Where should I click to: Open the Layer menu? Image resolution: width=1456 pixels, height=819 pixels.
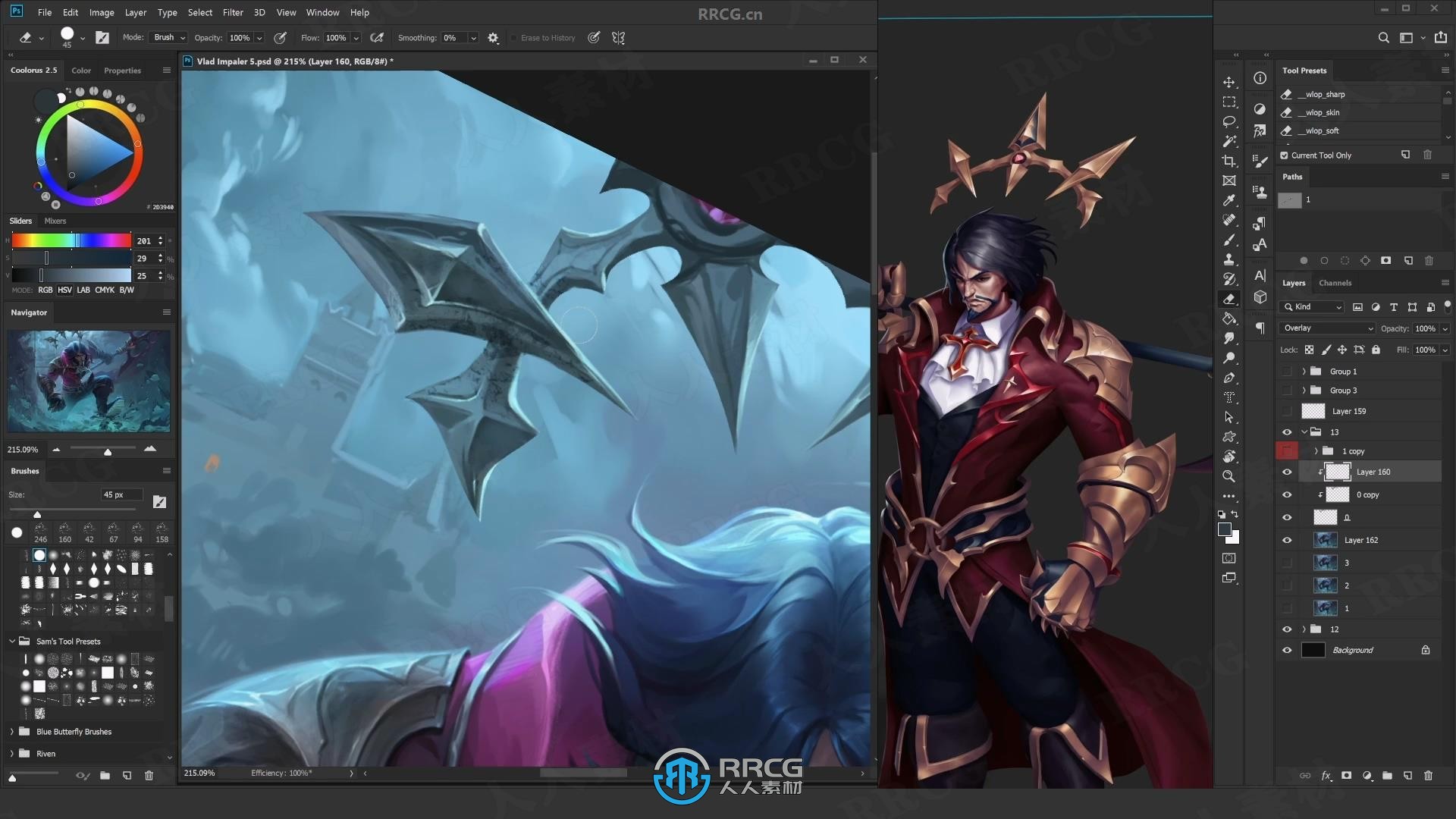click(x=136, y=12)
